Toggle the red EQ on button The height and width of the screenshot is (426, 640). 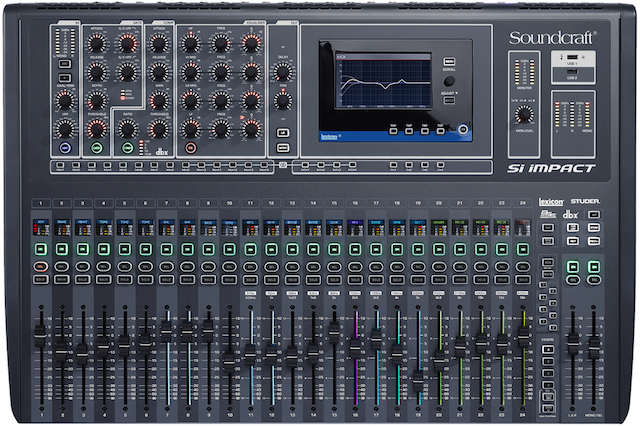[190, 148]
